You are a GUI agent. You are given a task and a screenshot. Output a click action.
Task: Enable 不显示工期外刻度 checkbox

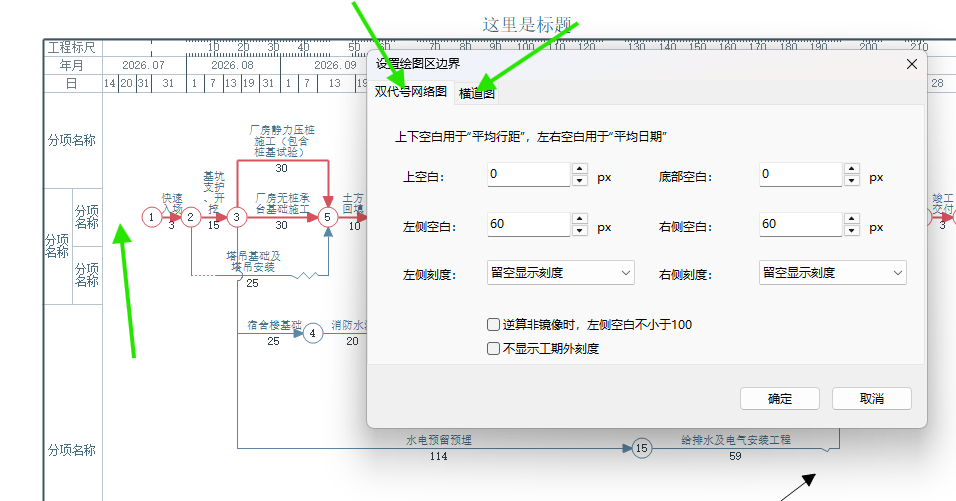(x=493, y=349)
